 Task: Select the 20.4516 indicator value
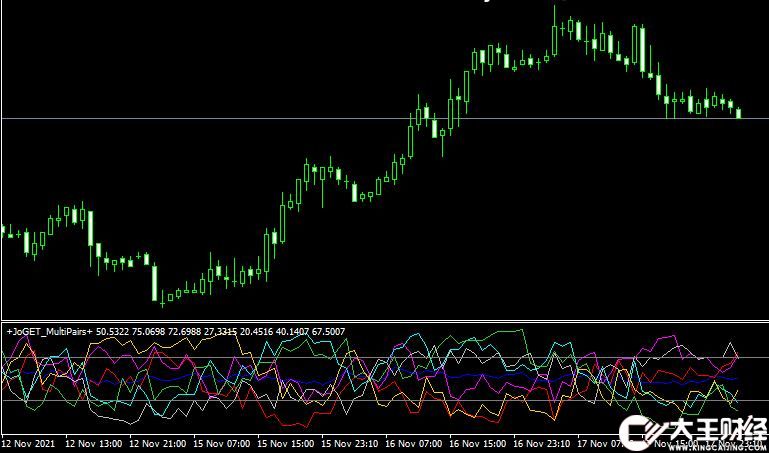tap(256, 332)
